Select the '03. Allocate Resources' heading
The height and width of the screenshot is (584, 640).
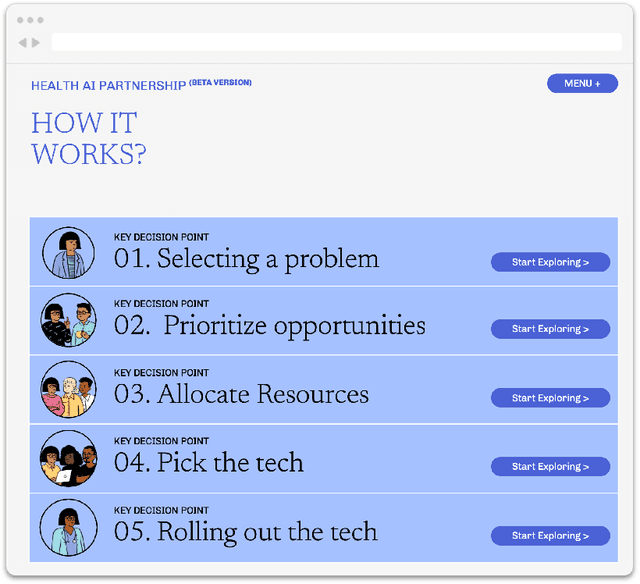[241, 394]
